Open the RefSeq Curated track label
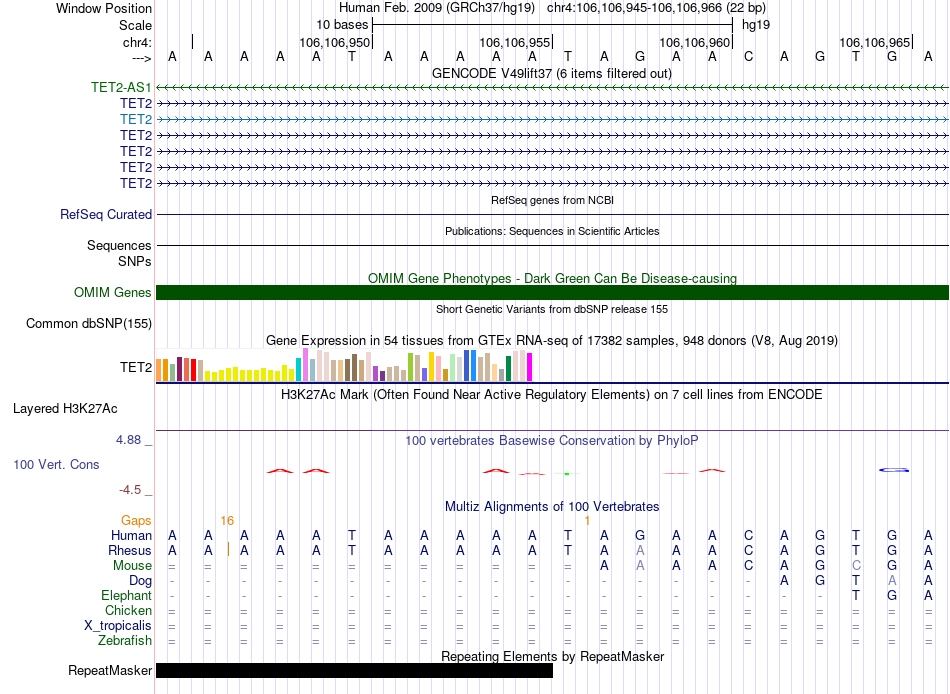The width and height of the screenshot is (950, 694). tap(106, 215)
